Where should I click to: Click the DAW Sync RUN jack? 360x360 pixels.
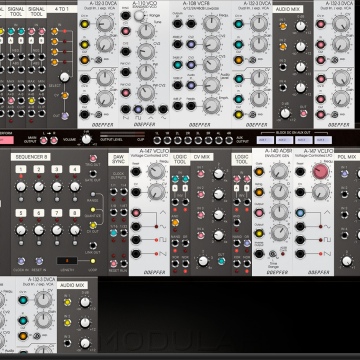click(x=124, y=264)
